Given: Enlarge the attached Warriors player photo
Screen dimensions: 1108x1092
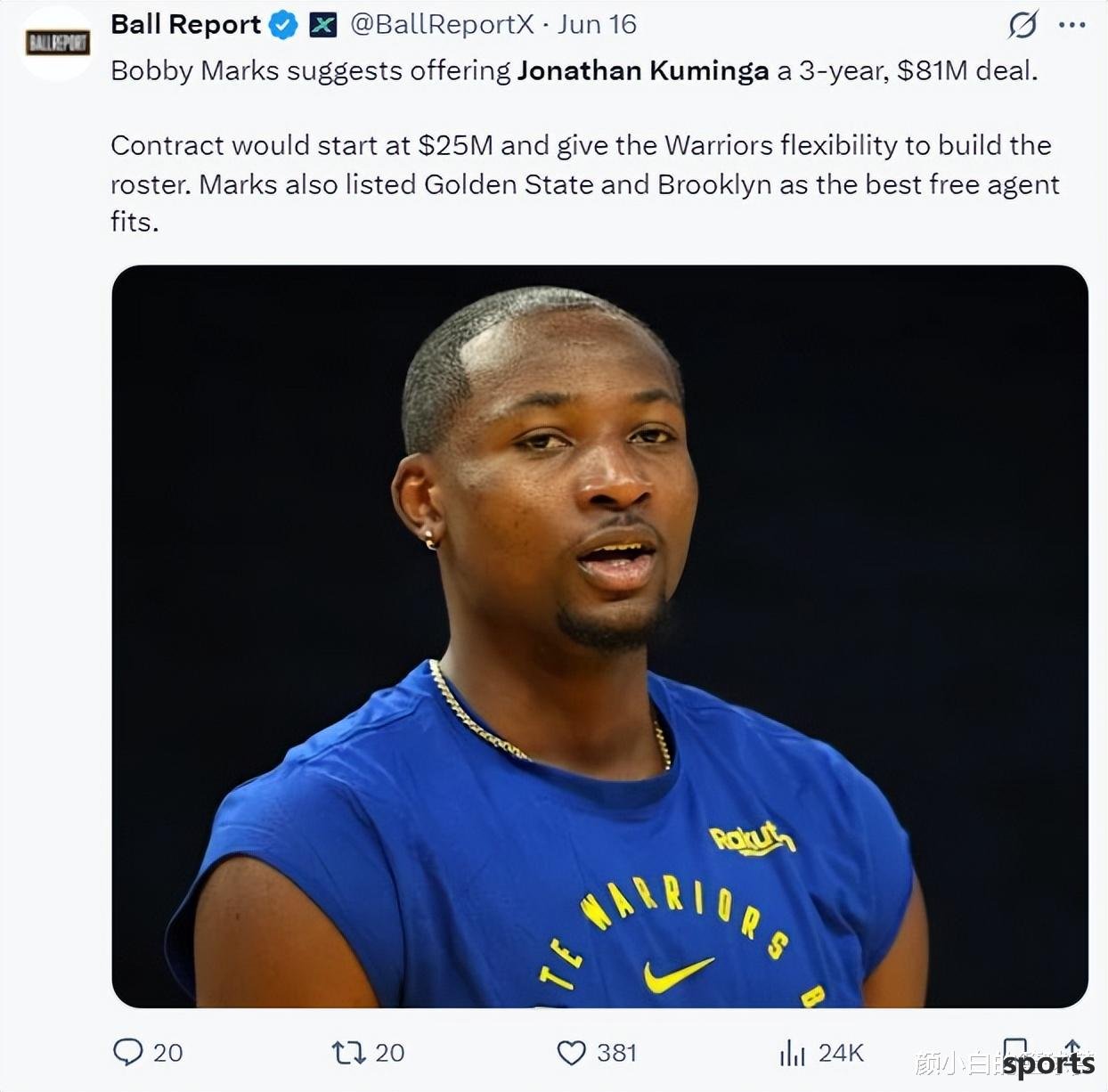Looking at the screenshot, I should pos(599,636).
